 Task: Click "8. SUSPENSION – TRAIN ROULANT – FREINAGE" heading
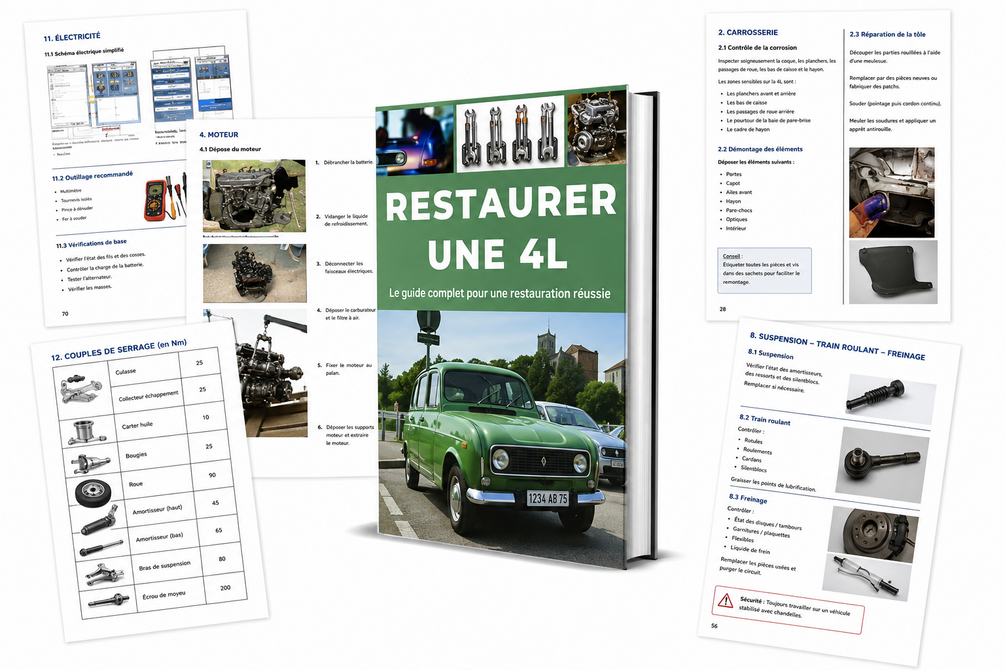(838, 346)
